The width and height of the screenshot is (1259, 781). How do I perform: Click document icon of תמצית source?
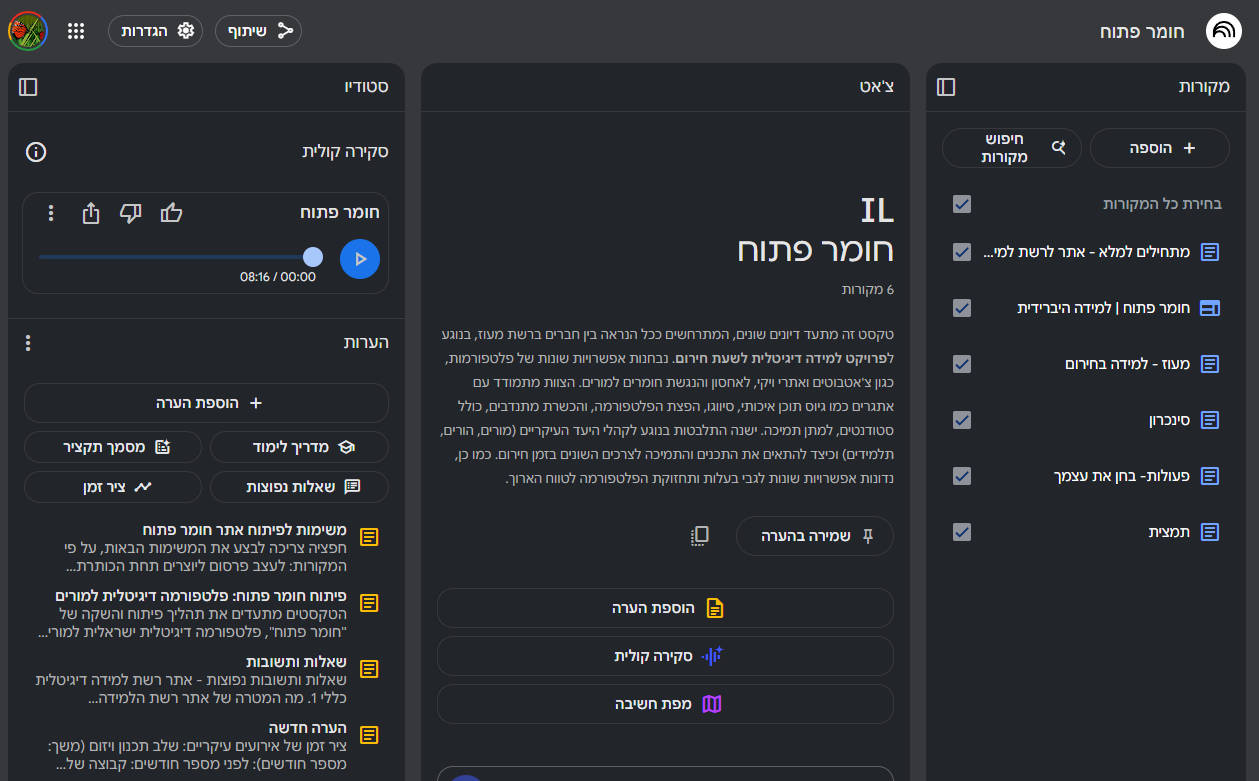[x=1210, y=532]
